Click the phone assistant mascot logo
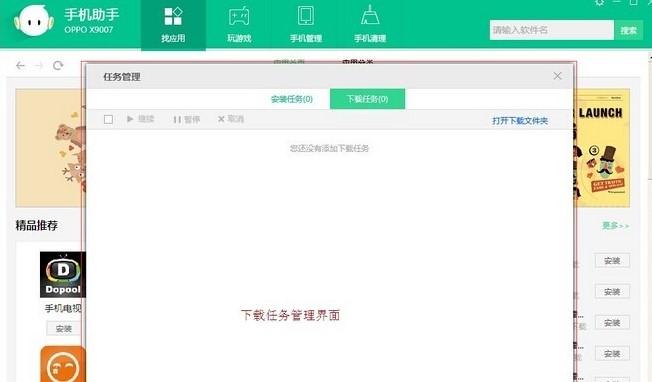The height and width of the screenshot is (382, 652). click(34, 21)
